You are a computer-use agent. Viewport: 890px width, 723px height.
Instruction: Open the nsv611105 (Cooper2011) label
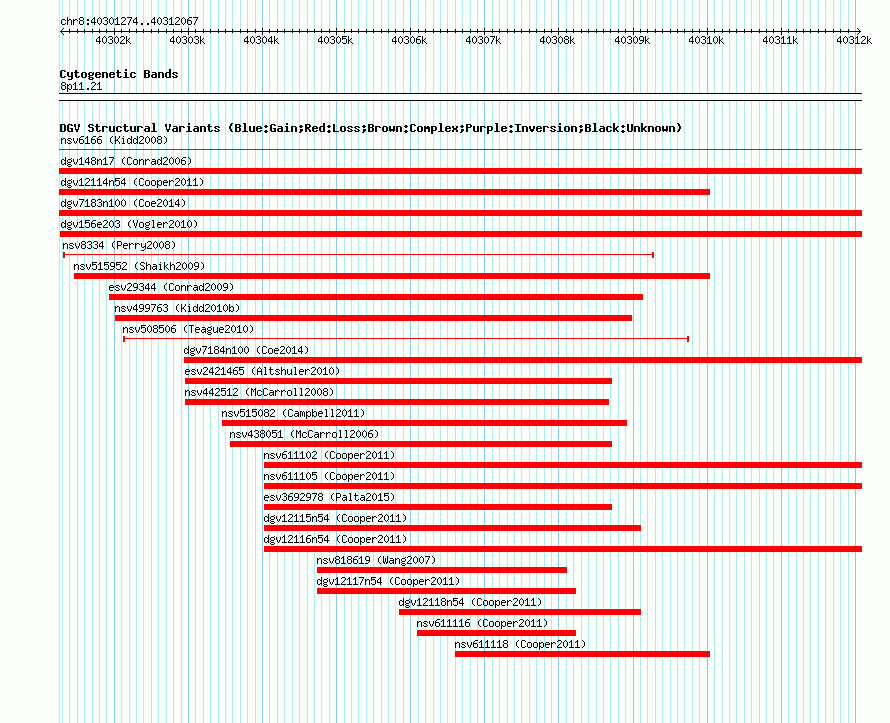329,476
